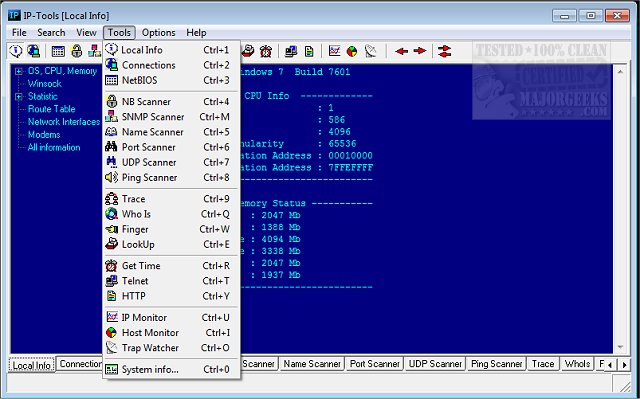Choose Get Time in the Tools menu

(171, 266)
